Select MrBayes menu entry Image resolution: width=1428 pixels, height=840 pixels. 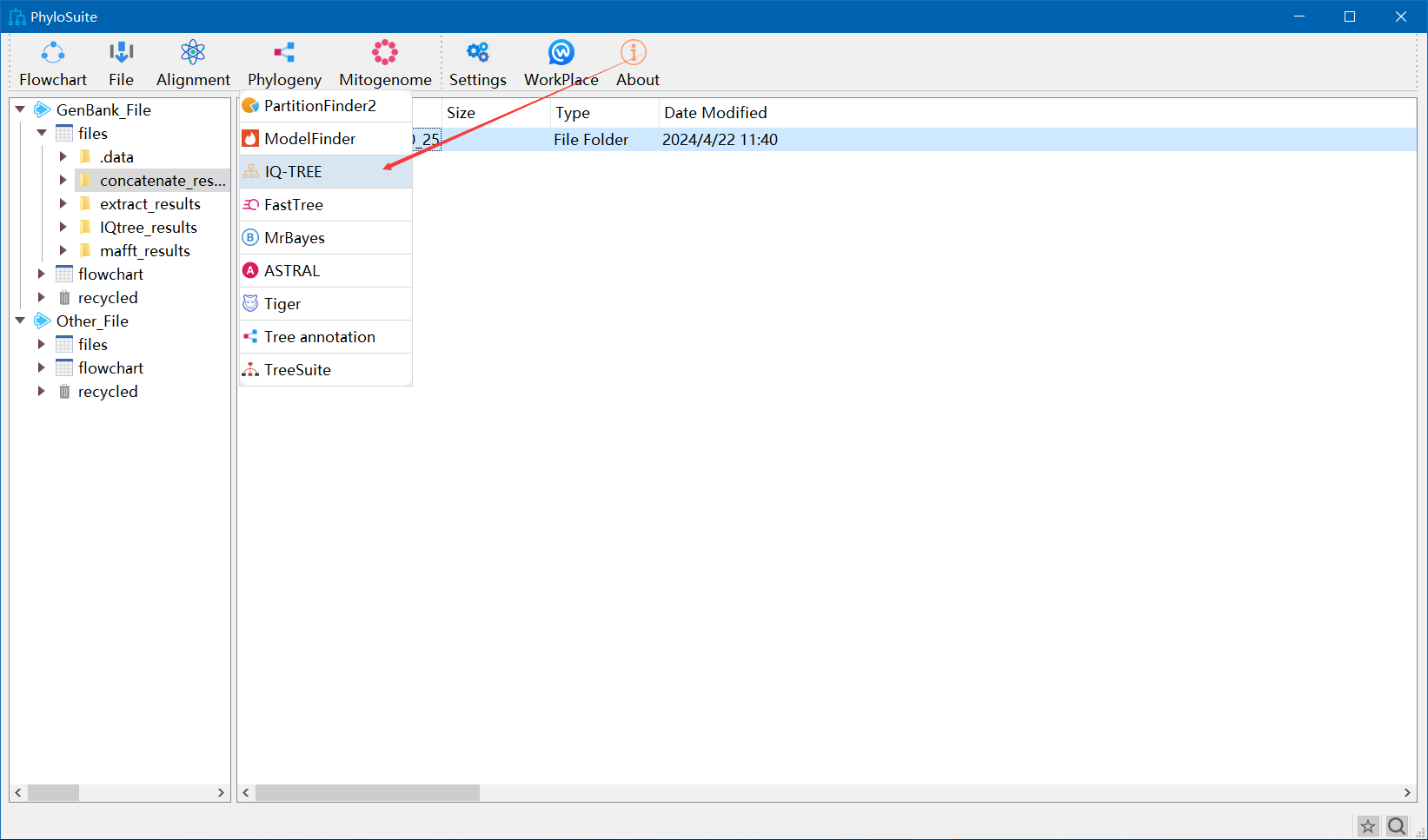pyautogui.click(x=326, y=238)
